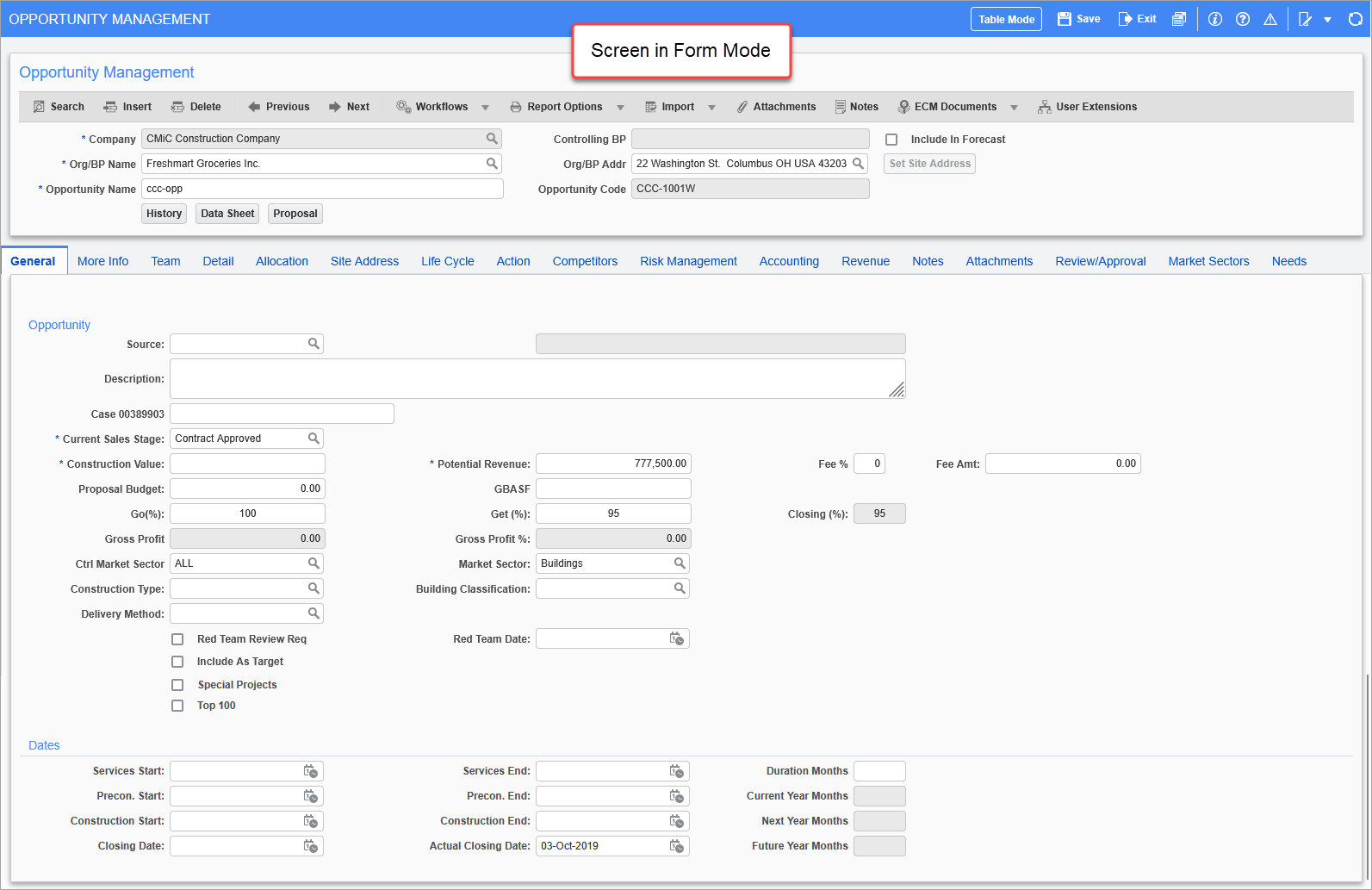Switch to the More Info tab
The height and width of the screenshot is (890, 1372).
pyautogui.click(x=102, y=261)
